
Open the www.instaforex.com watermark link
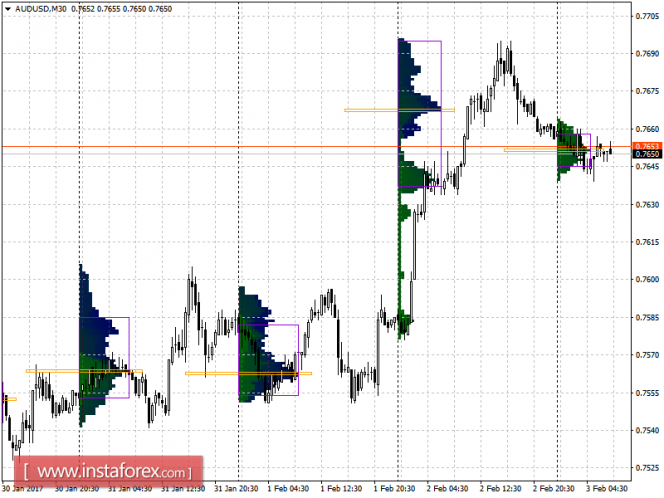[109, 471]
